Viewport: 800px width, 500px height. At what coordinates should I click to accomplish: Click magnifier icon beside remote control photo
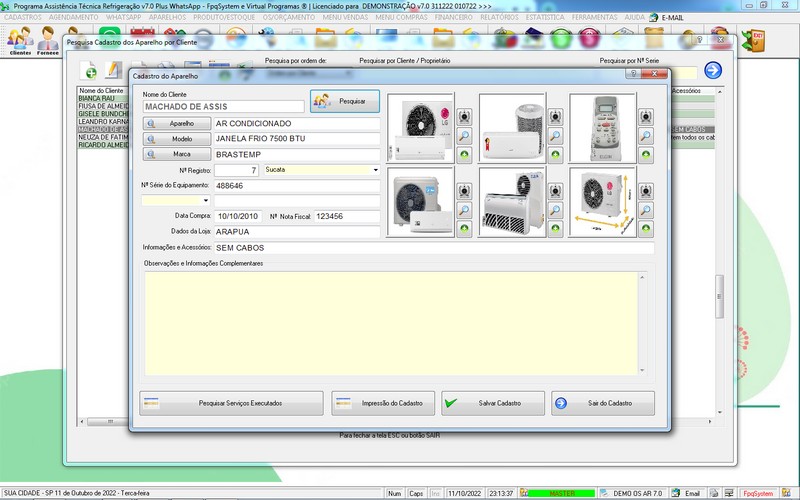click(647, 136)
